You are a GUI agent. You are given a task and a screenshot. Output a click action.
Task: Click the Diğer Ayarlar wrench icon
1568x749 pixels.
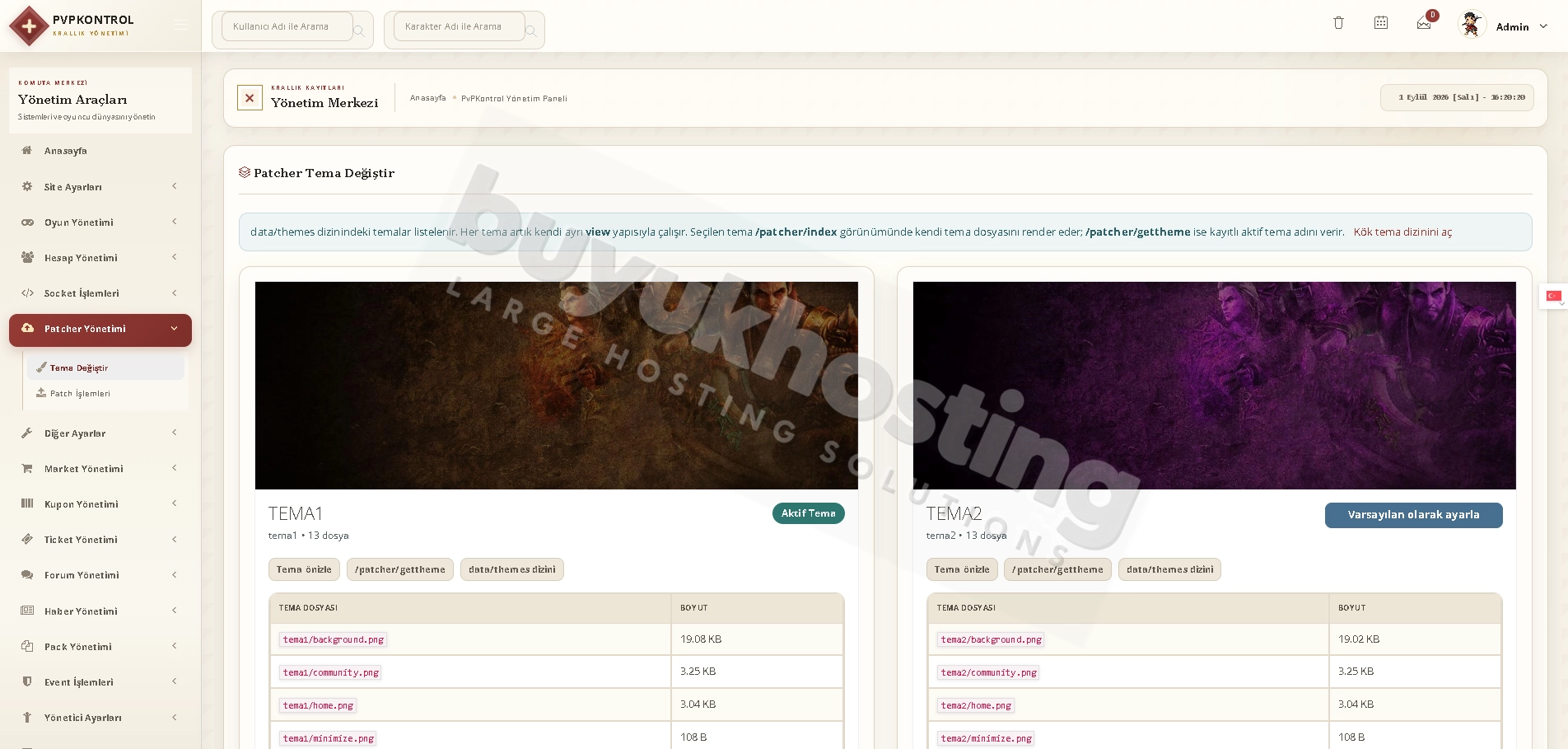[x=27, y=433]
